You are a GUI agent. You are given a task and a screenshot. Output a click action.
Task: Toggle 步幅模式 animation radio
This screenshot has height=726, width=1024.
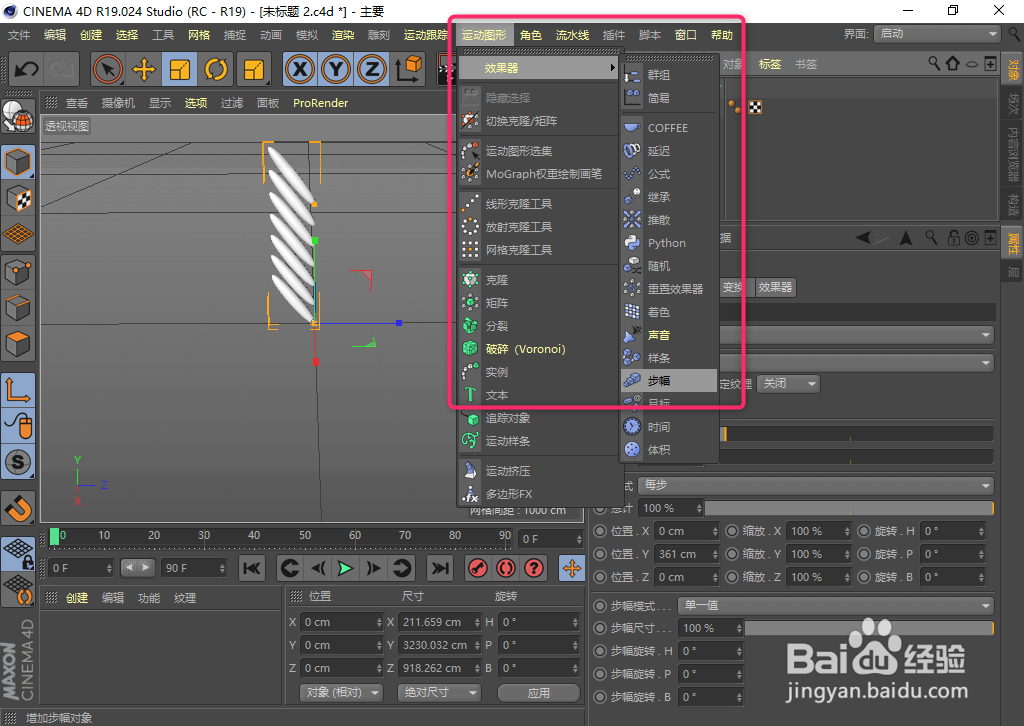[x=600, y=606]
